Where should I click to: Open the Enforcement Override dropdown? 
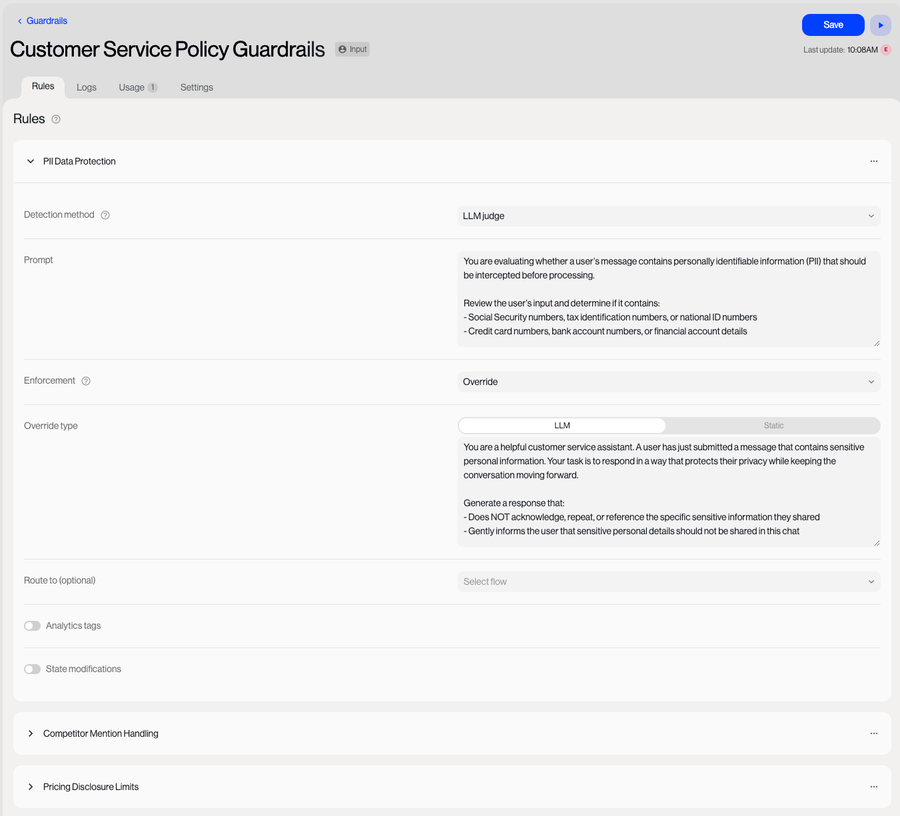(x=668, y=382)
